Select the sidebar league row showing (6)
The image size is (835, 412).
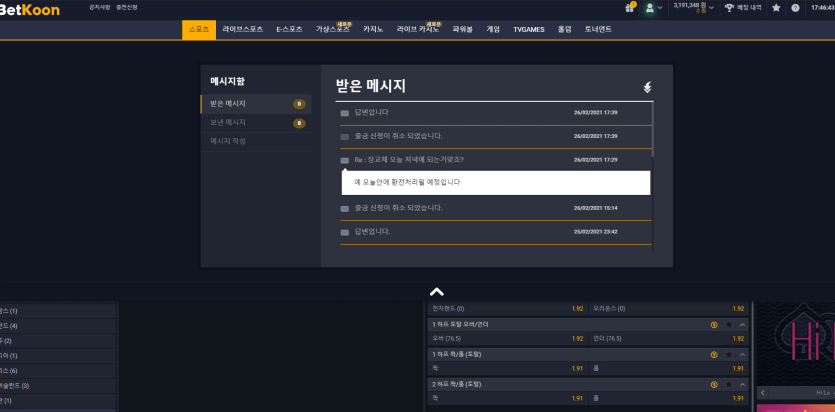(x=58, y=370)
